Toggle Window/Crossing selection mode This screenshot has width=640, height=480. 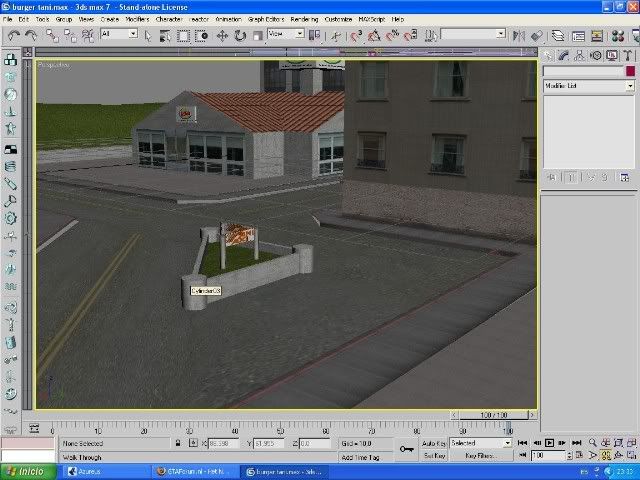[201, 36]
